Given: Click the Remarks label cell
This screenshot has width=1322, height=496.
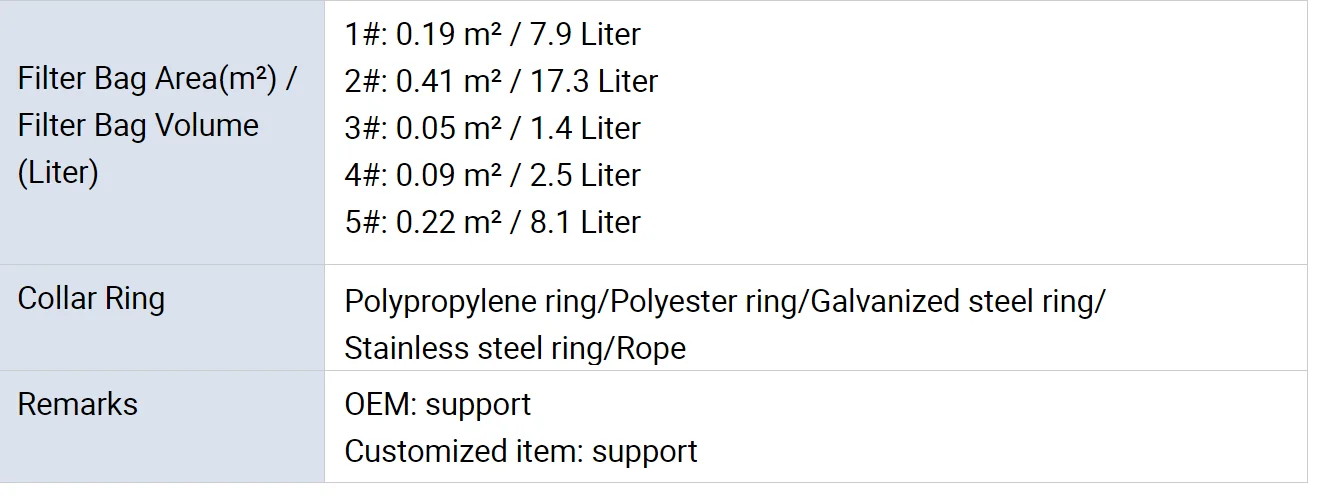Looking at the screenshot, I should [78, 405].
